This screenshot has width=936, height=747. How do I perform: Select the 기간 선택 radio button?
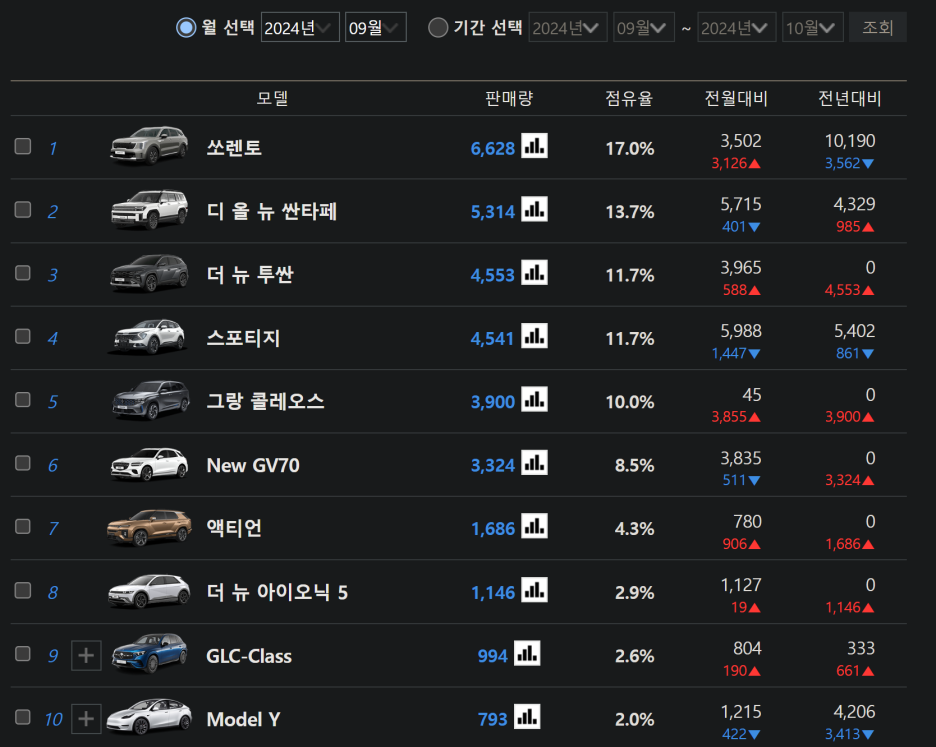click(438, 27)
